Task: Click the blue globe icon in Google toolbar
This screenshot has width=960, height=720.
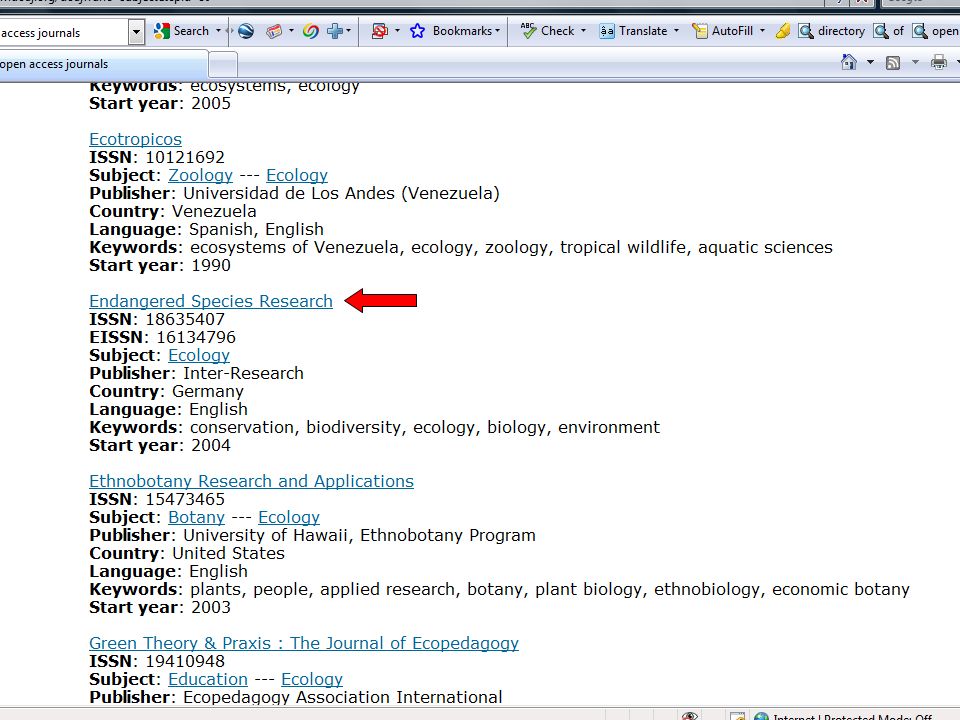Action: point(246,31)
